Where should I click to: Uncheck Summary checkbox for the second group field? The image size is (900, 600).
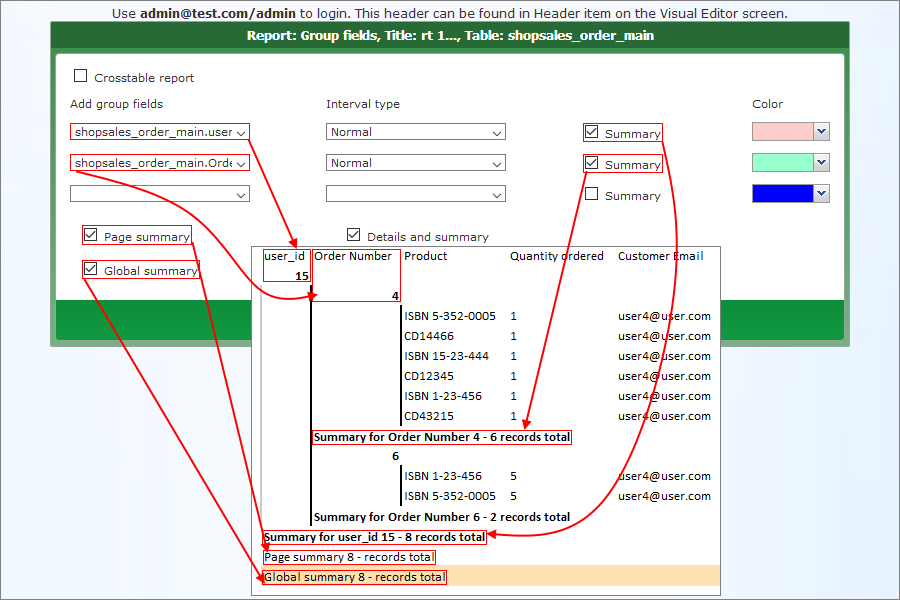(x=592, y=163)
